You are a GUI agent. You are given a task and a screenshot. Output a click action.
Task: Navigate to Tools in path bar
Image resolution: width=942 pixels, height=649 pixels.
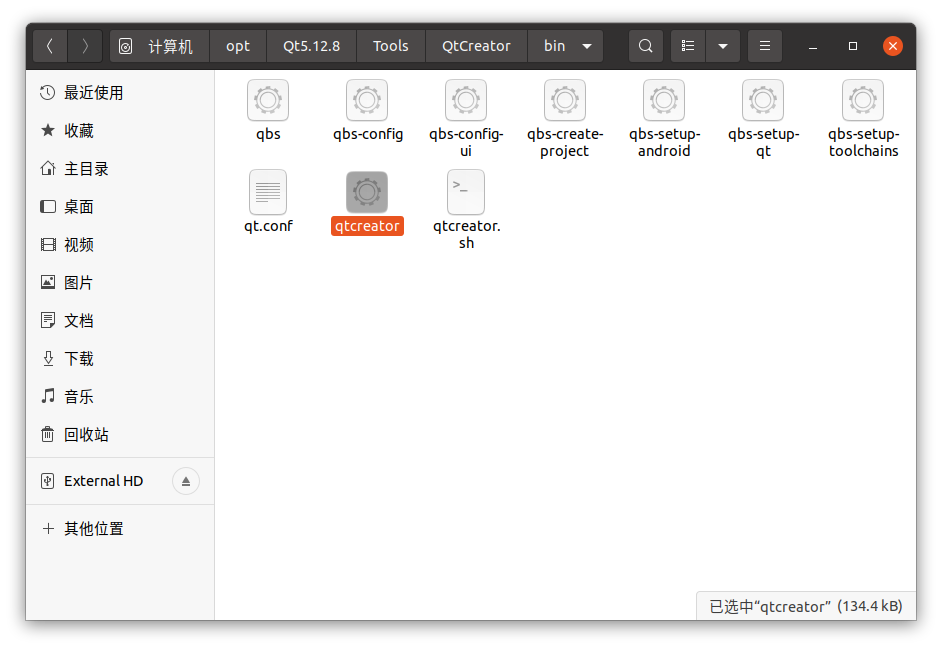pos(390,46)
